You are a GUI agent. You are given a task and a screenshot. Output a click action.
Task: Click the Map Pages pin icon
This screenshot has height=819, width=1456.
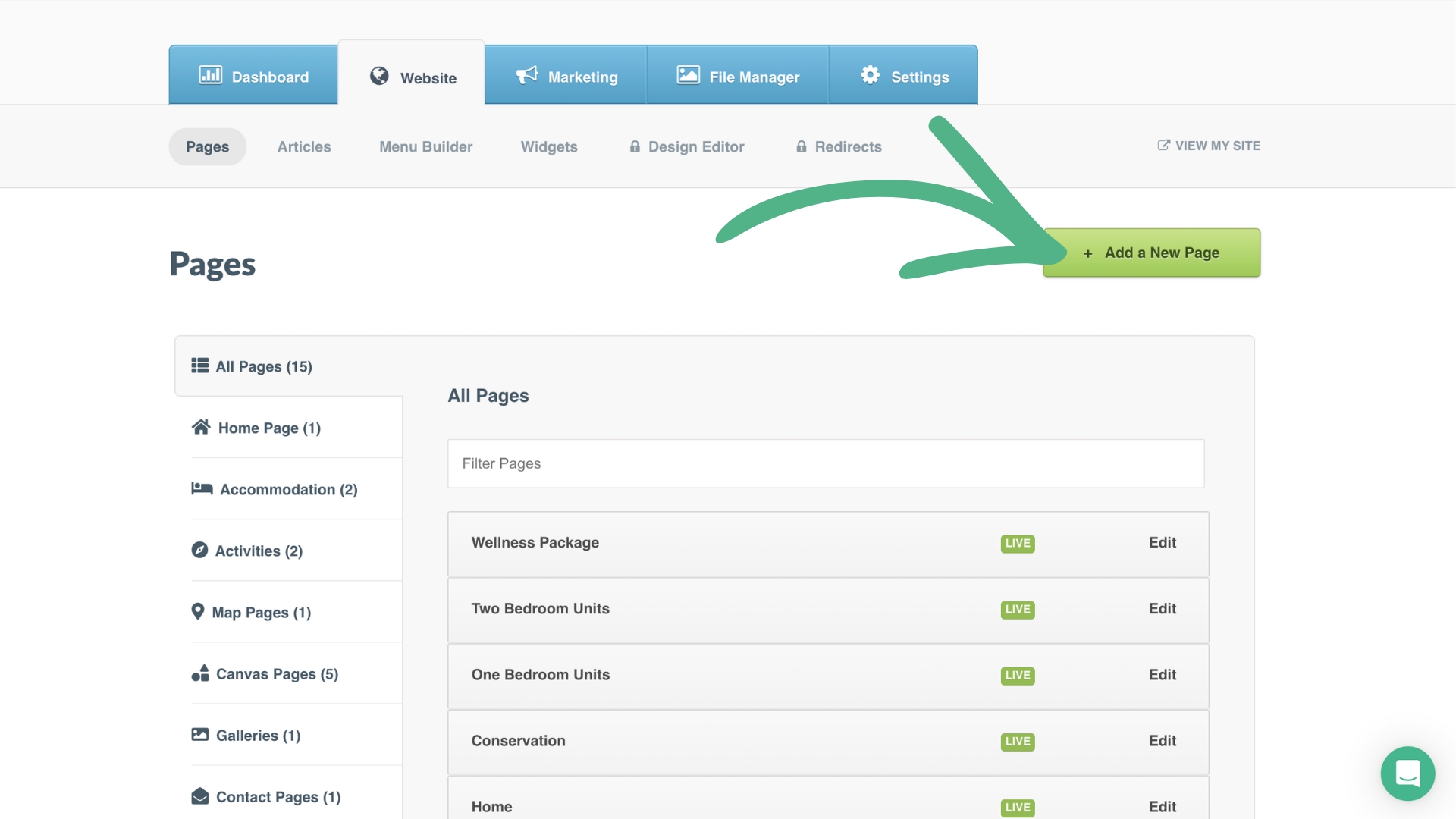point(198,611)
